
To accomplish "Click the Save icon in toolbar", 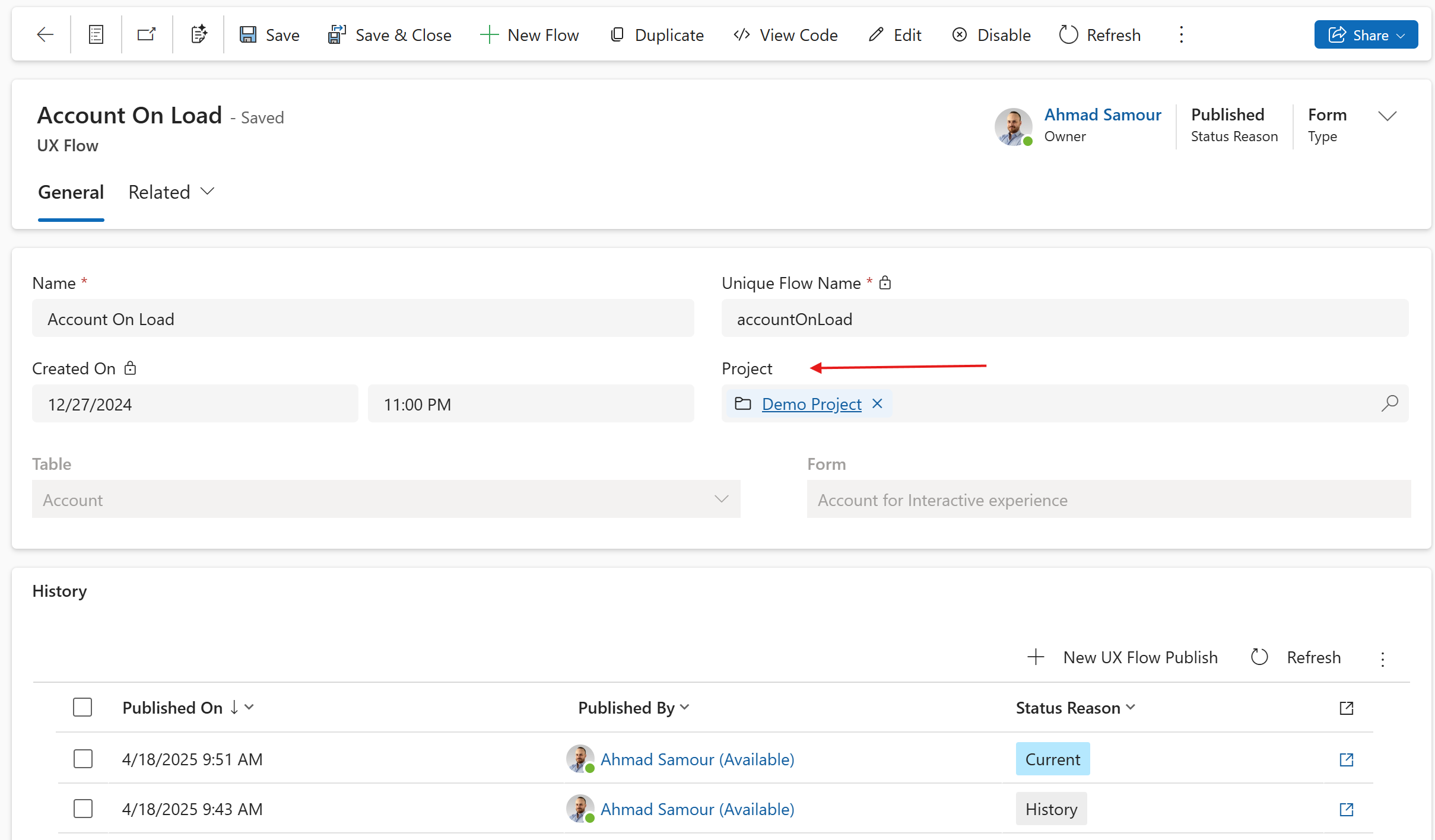I will 247,35.
